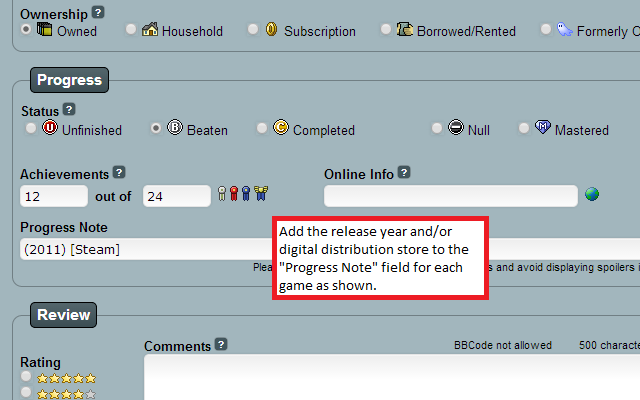Image resolution: width=640 pixels, height=400 pixels.
Task: Select the Borrowed/Rented radio button
Action: pos(386,29)
